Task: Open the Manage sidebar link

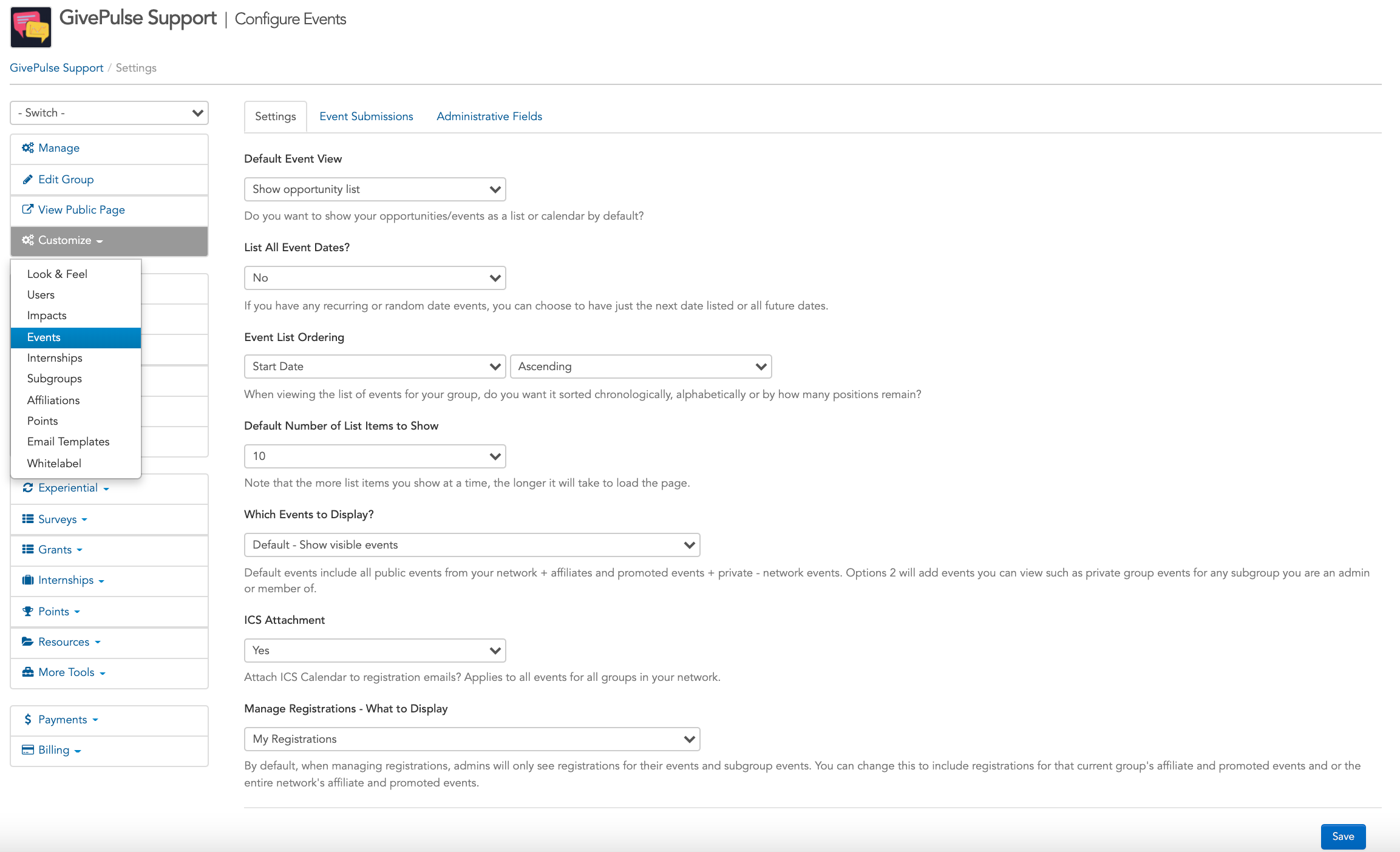Action: (109, 149)
